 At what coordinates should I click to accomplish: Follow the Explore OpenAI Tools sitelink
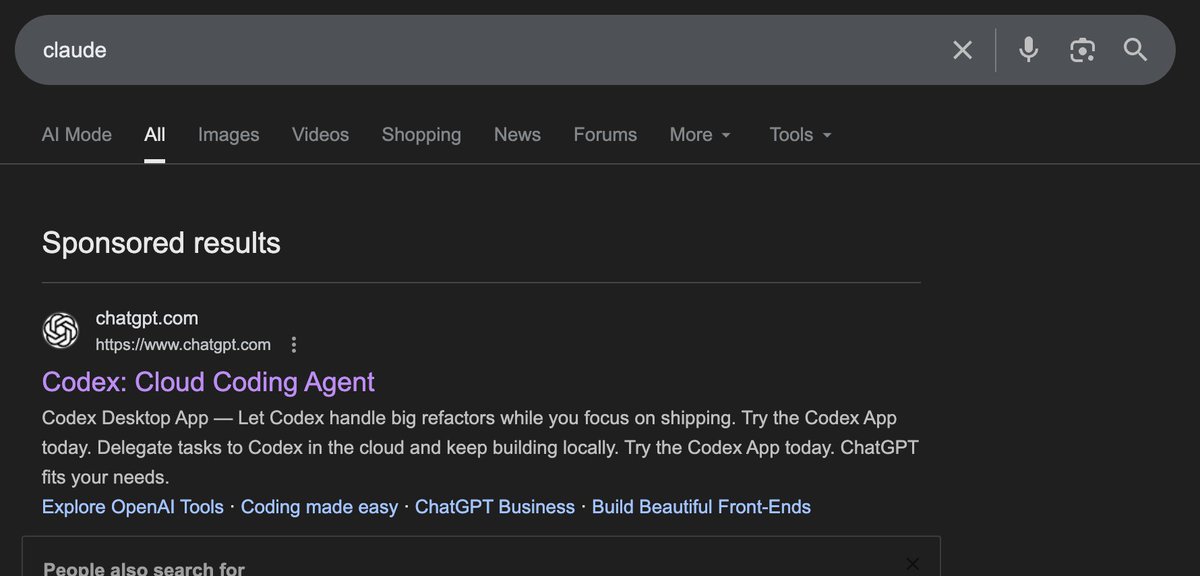133,507
